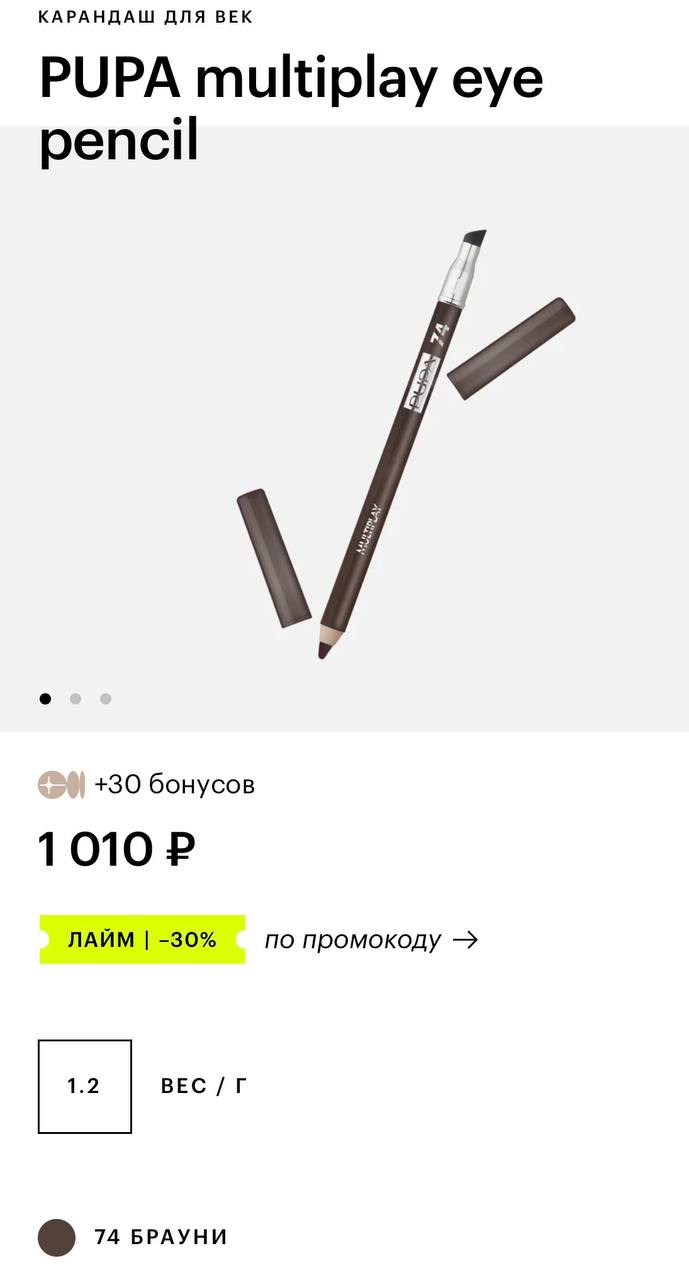Switch to the second carousel image dot
The height and width of the screenshot is (1280, 689).
pyautogui.click(x=75, y=699)
